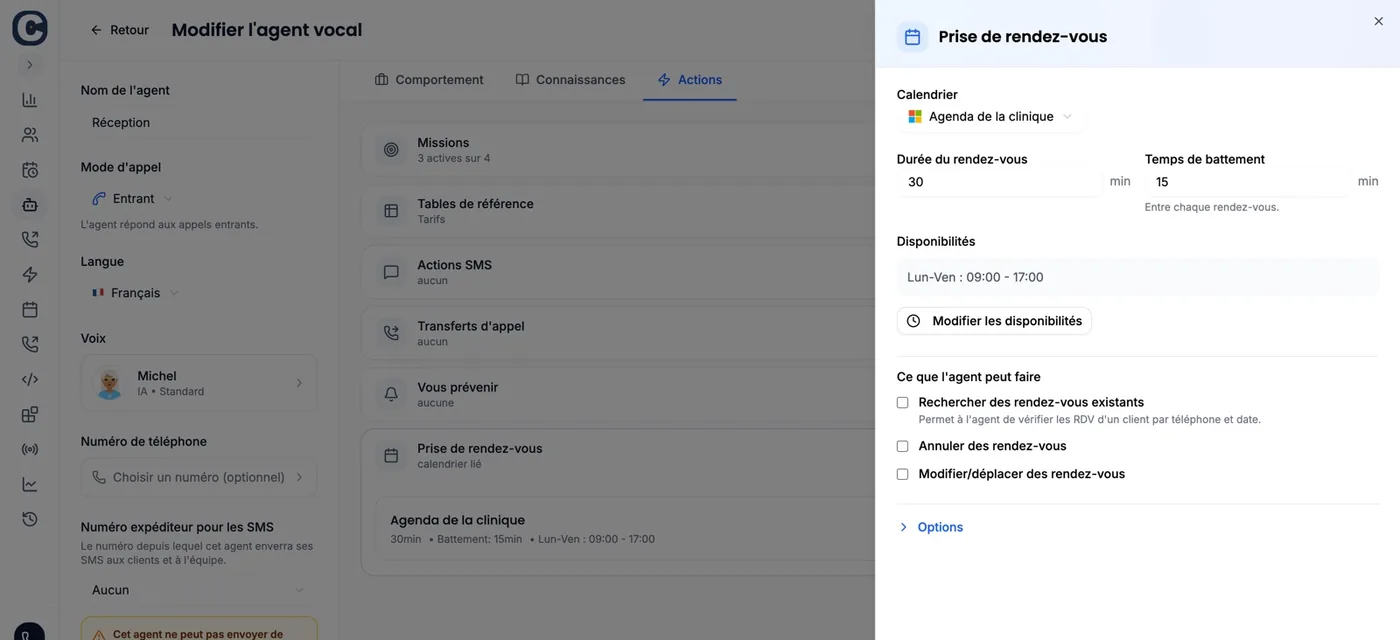Close the Prise de rendez-vous panel
1400x640 pixels.
(1378, 21)
